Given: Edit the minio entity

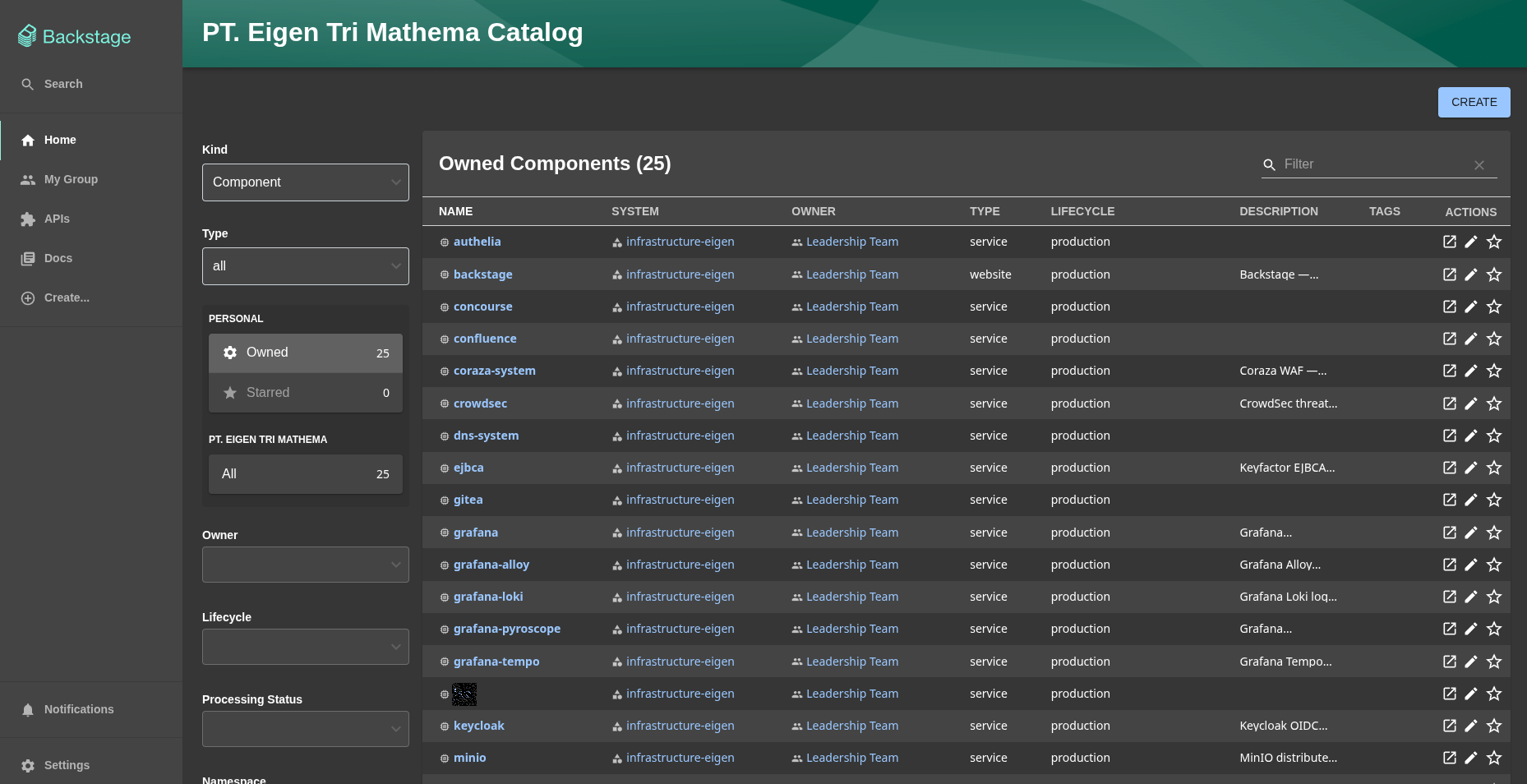Looking at the screenshot, I should click(1471, 758).
